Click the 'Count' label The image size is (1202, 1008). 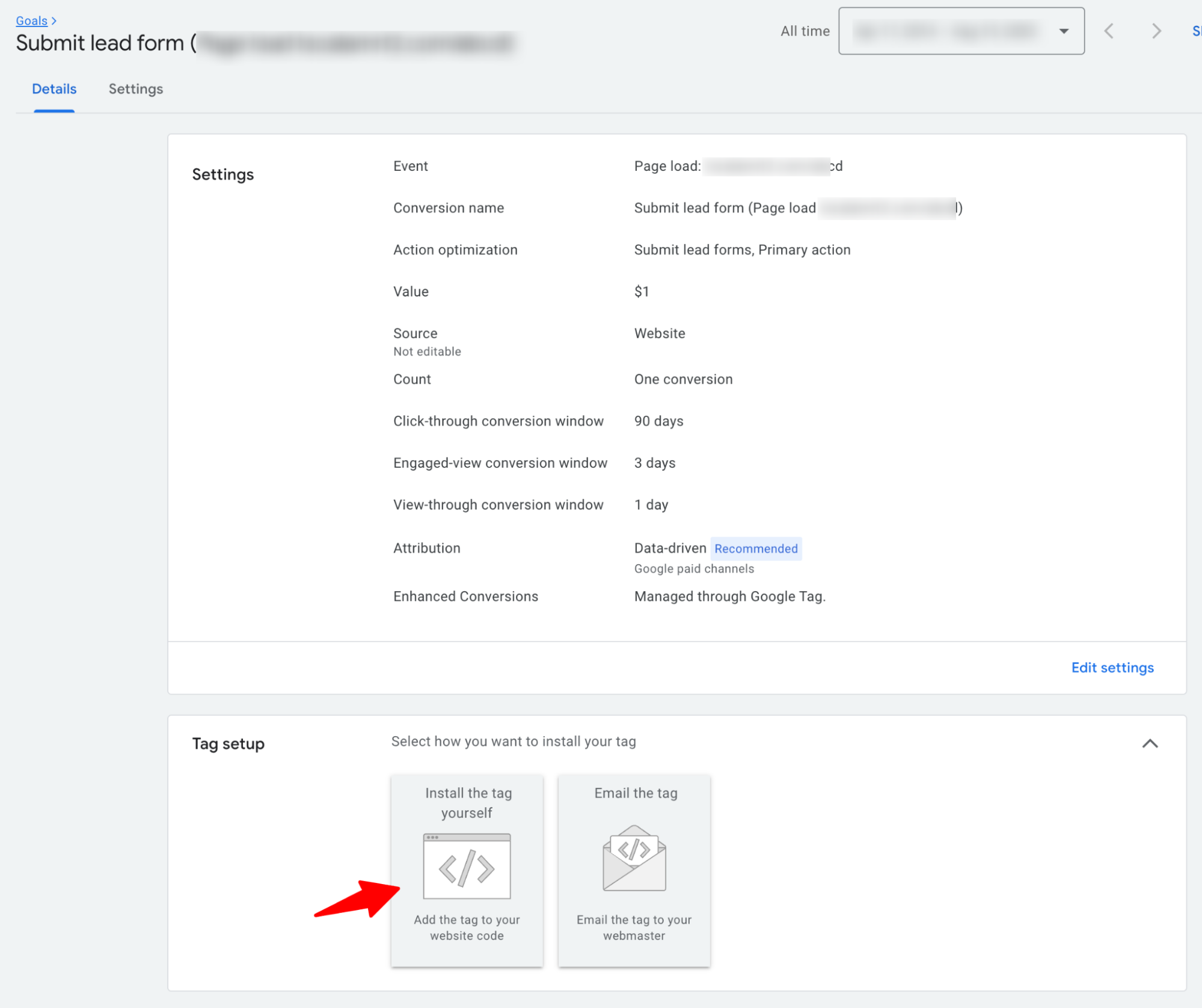click(x=412, y=380)
